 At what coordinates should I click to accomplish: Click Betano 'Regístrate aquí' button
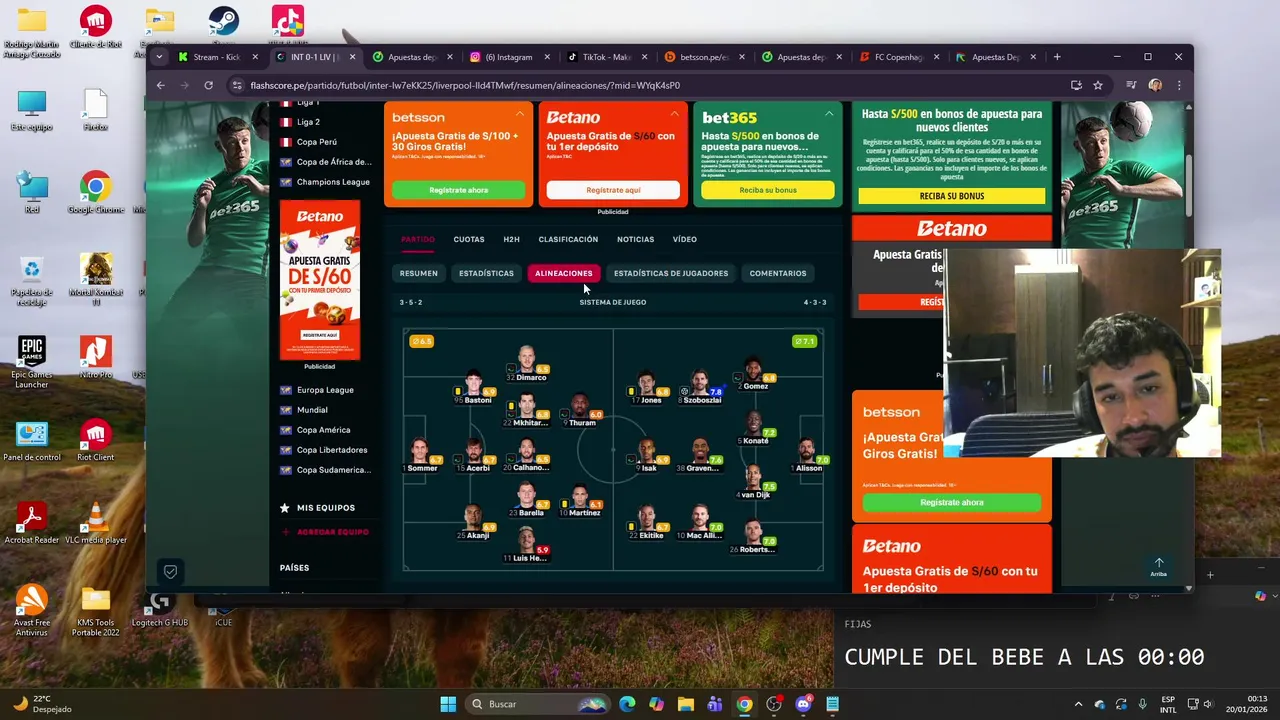613,190
